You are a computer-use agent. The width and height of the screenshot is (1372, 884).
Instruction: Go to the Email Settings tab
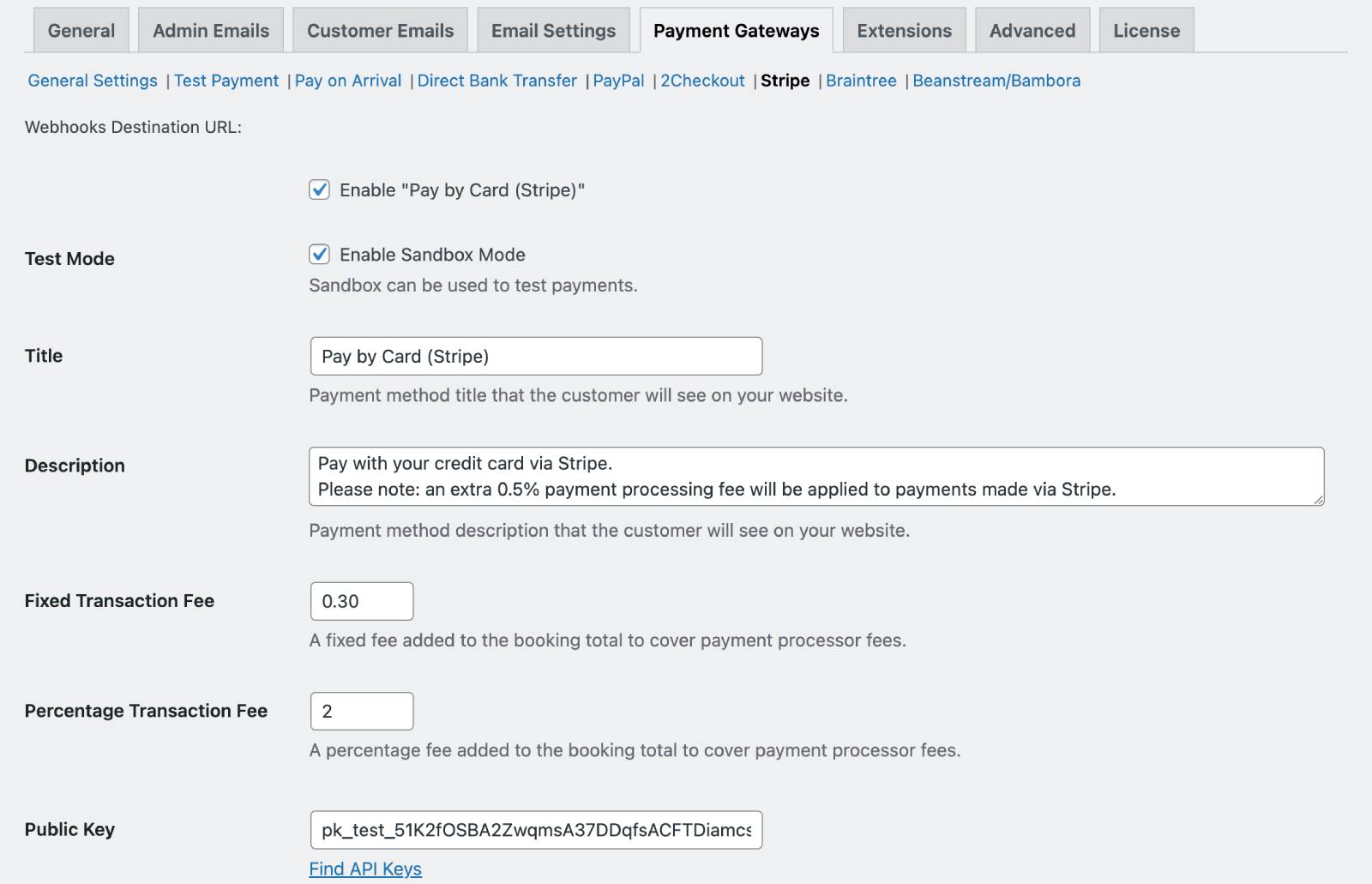coord(553,31)
